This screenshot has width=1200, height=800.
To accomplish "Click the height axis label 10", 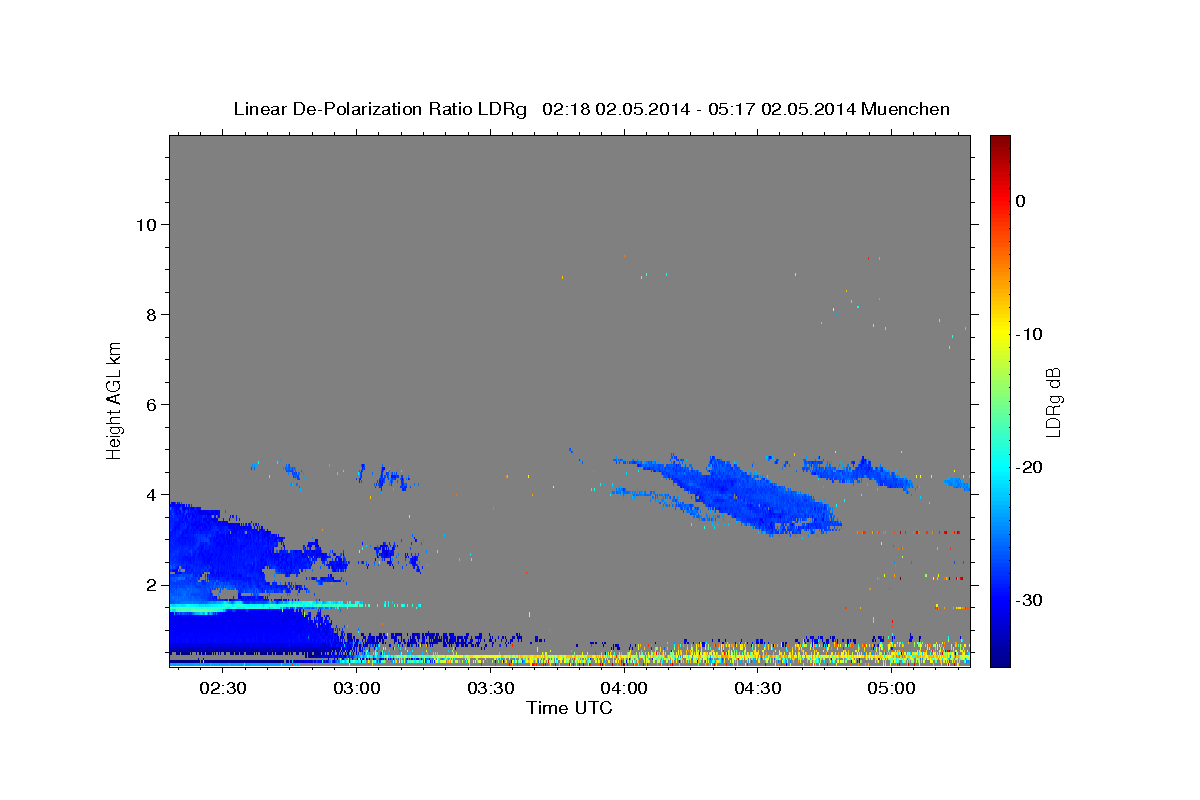I will click(x=146, y=224).
